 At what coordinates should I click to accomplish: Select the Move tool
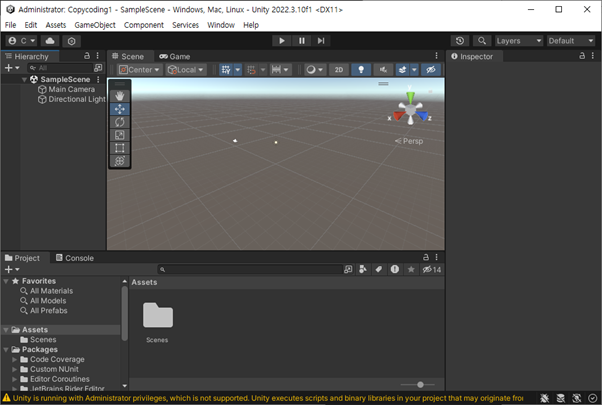point(119,109)
